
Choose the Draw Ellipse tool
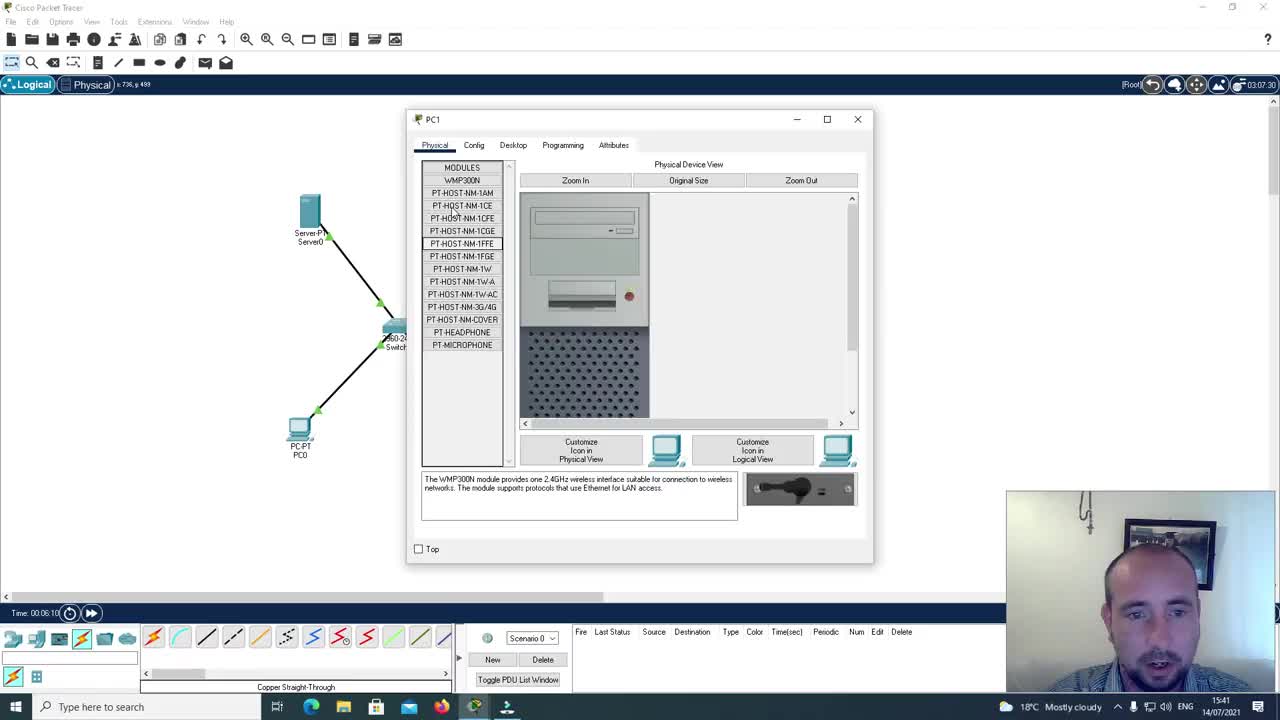pos(160,62)
